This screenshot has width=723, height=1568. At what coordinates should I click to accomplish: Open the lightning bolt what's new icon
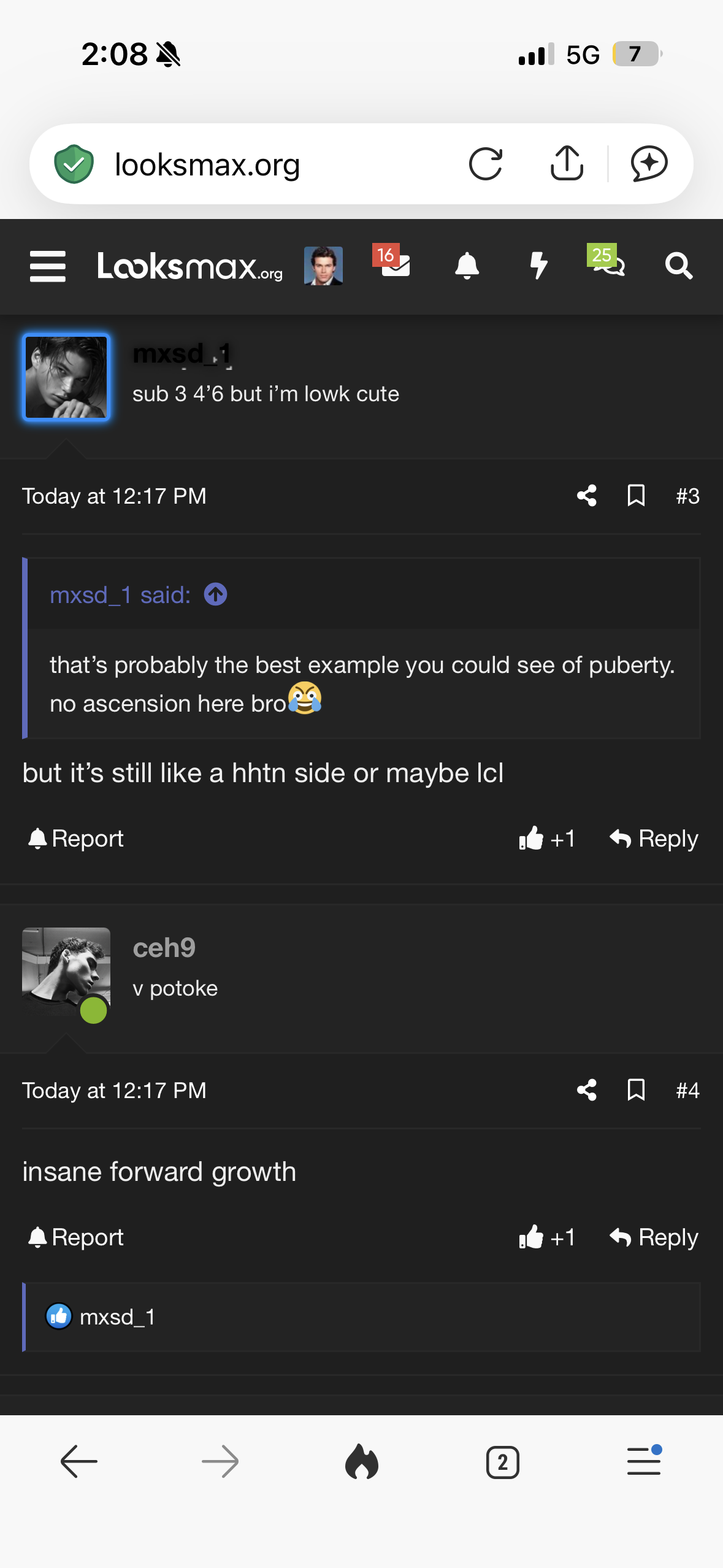pyautogui.click(x=538, y=266)
